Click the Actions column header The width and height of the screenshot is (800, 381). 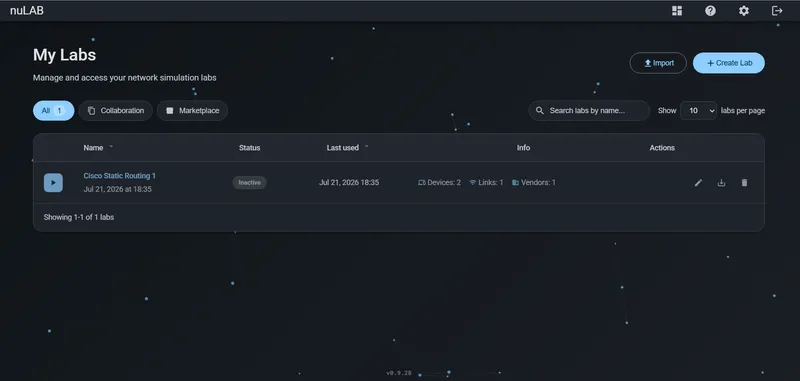coord(662,148)
